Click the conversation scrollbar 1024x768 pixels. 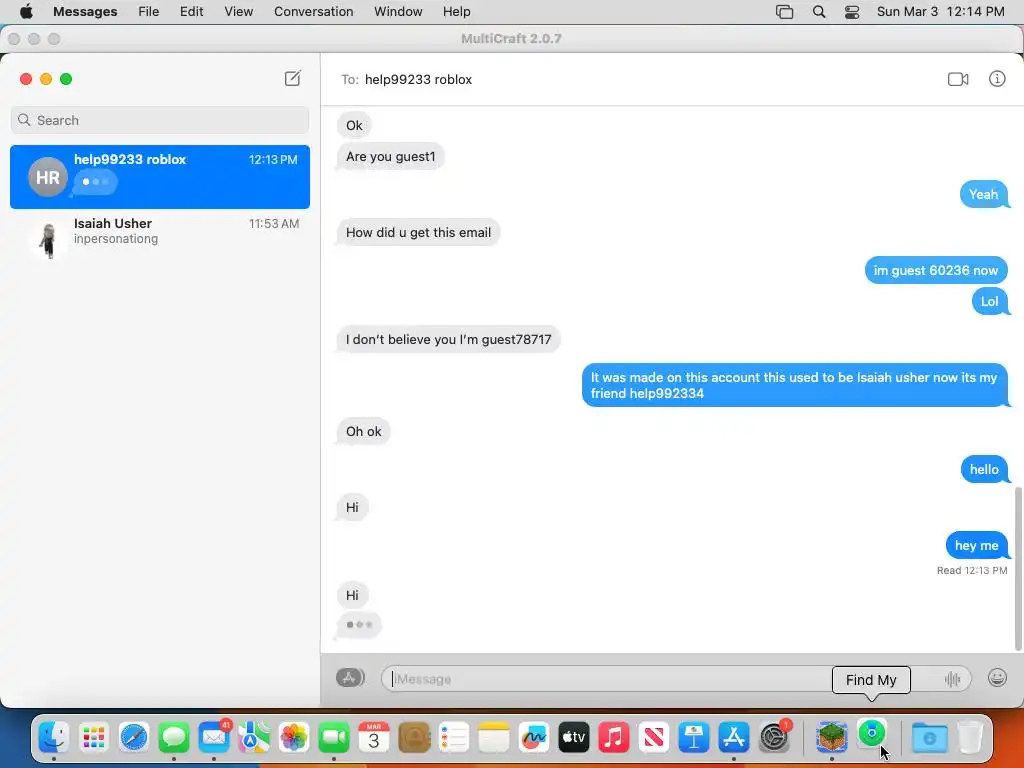(x=1017, y=568)
